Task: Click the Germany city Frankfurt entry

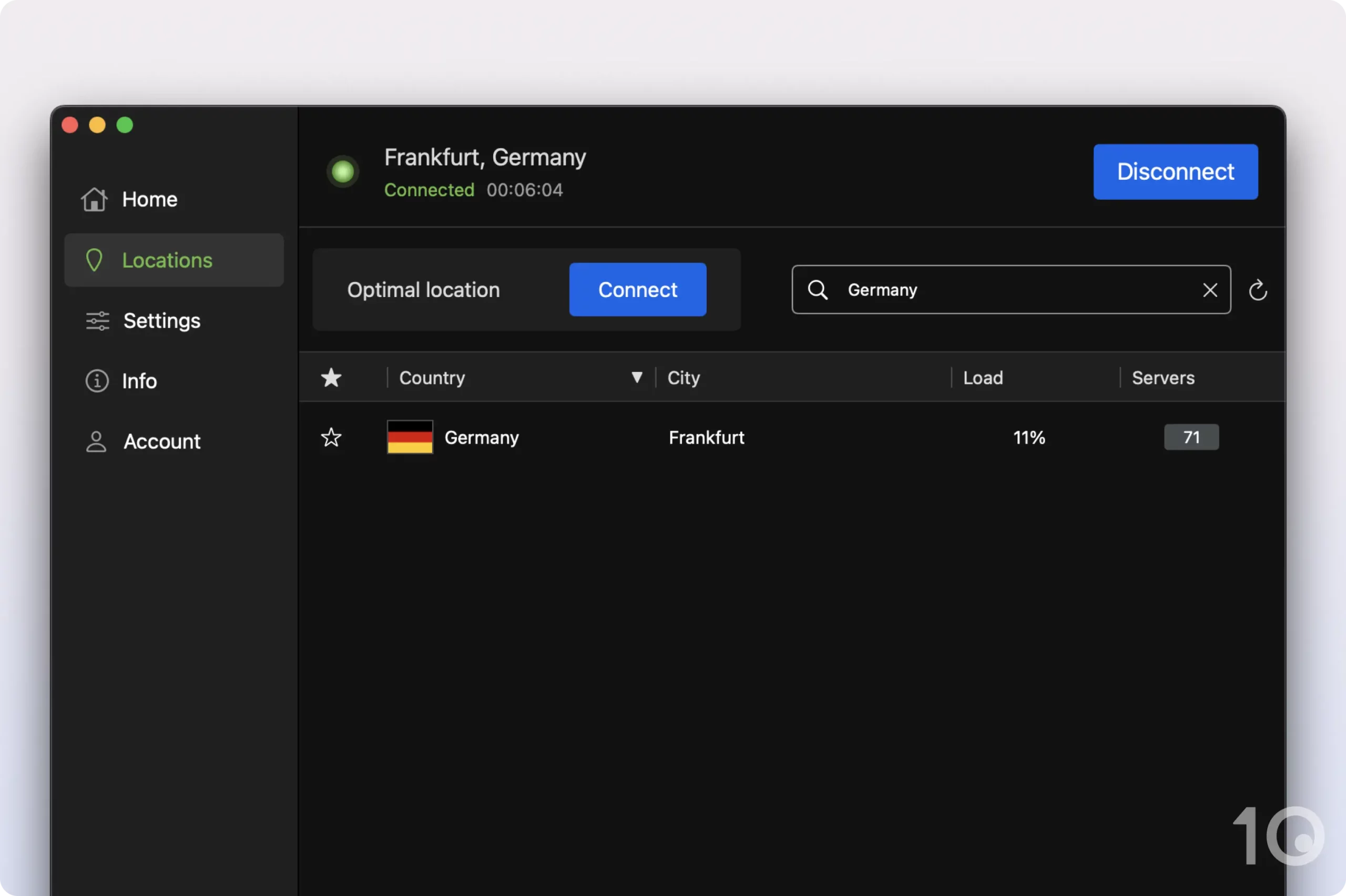Action: 706,437
